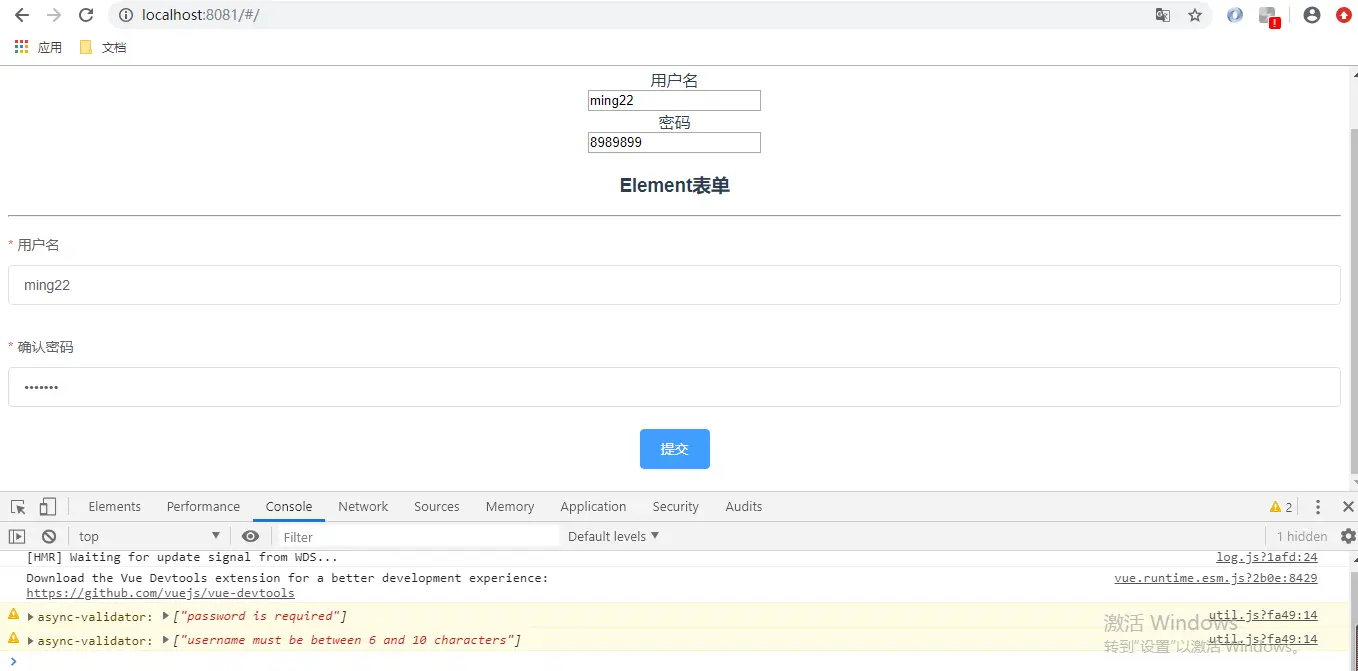Open vue.runtime.esm.js source link
1358x671 pixels.
(1216, 578)
